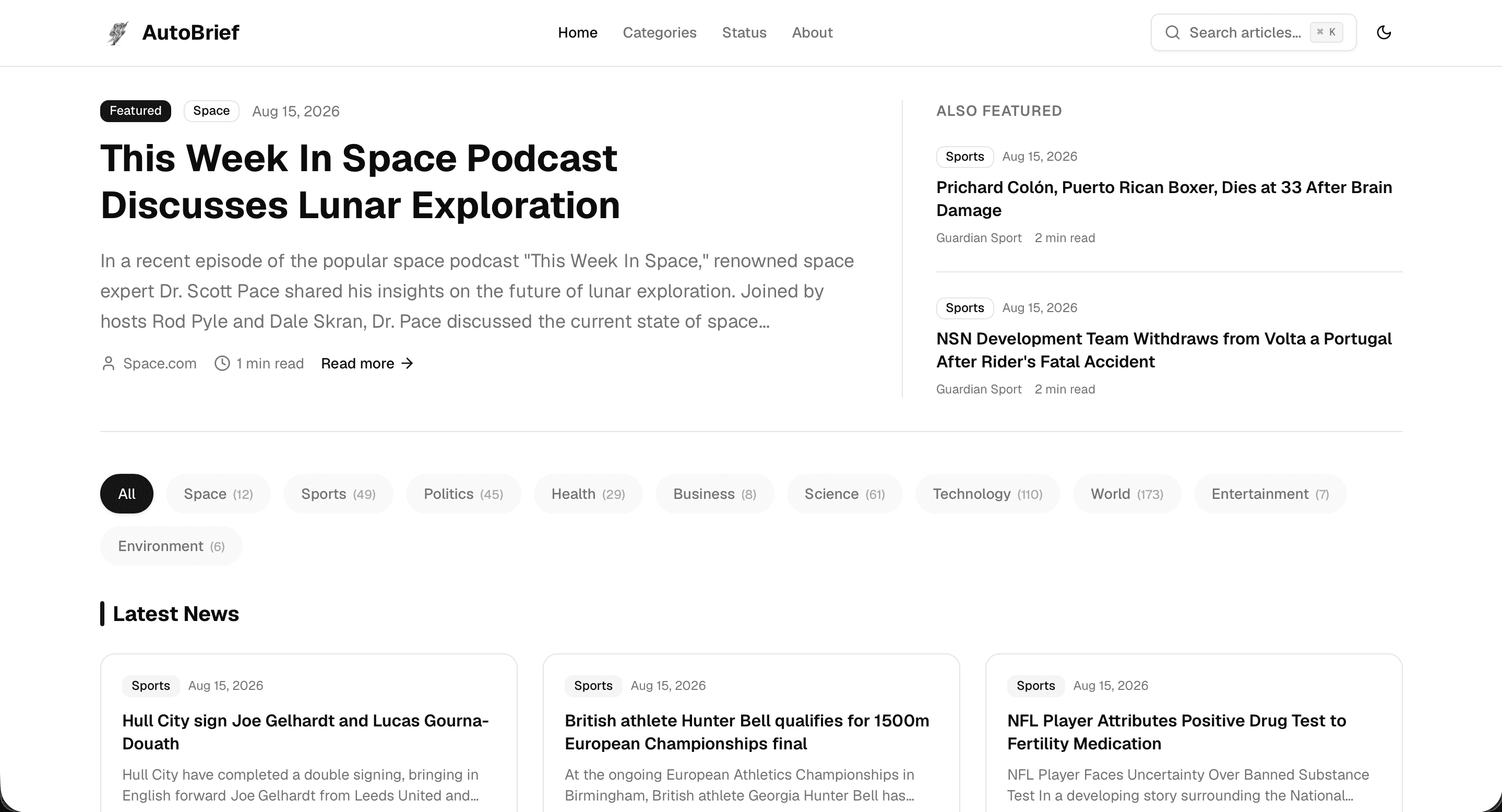This screenshot has width=1502, height=812.
Task: Click the author person icon beside Space.com
Action: pos(108,363)
